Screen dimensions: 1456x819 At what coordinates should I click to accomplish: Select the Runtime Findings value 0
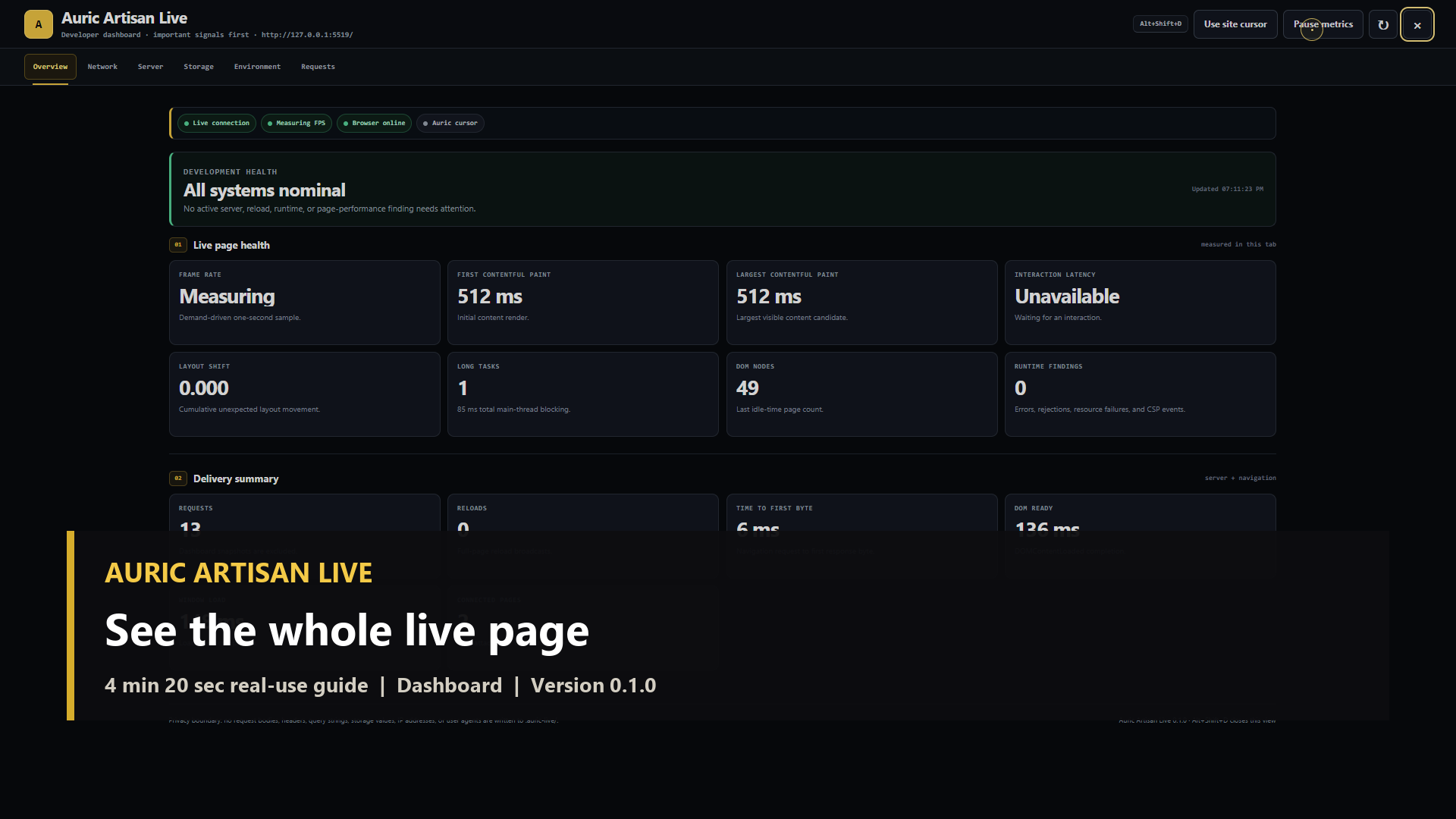(1021, 388)
